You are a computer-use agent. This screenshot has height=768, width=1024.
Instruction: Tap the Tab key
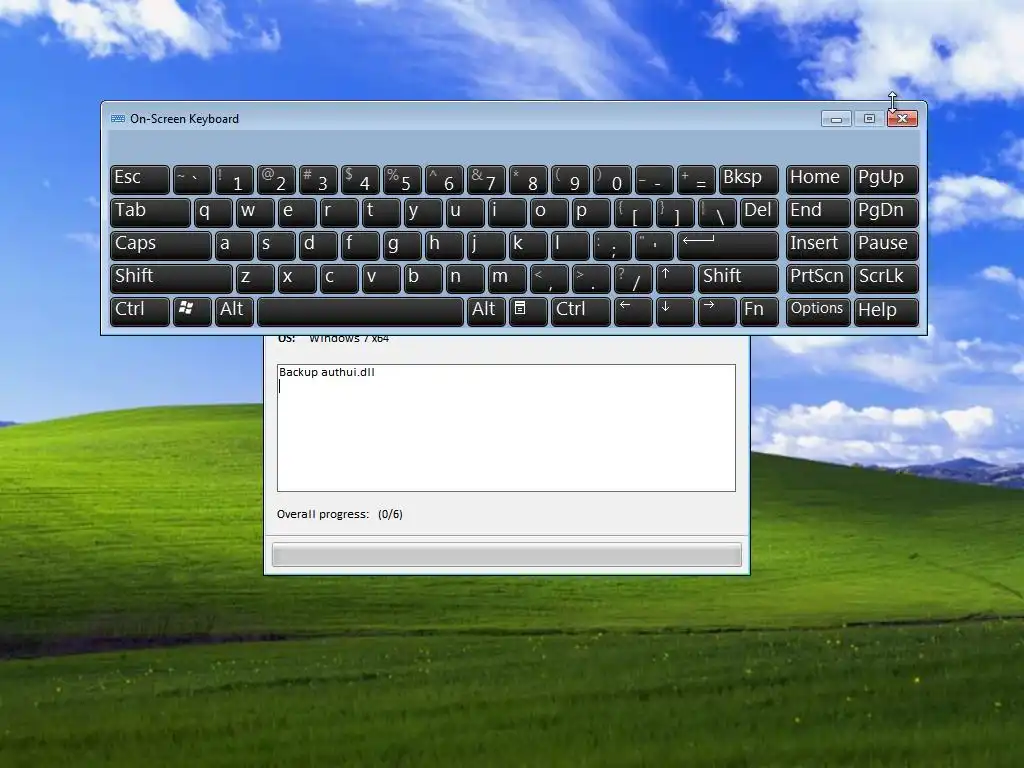pos(150,212)
